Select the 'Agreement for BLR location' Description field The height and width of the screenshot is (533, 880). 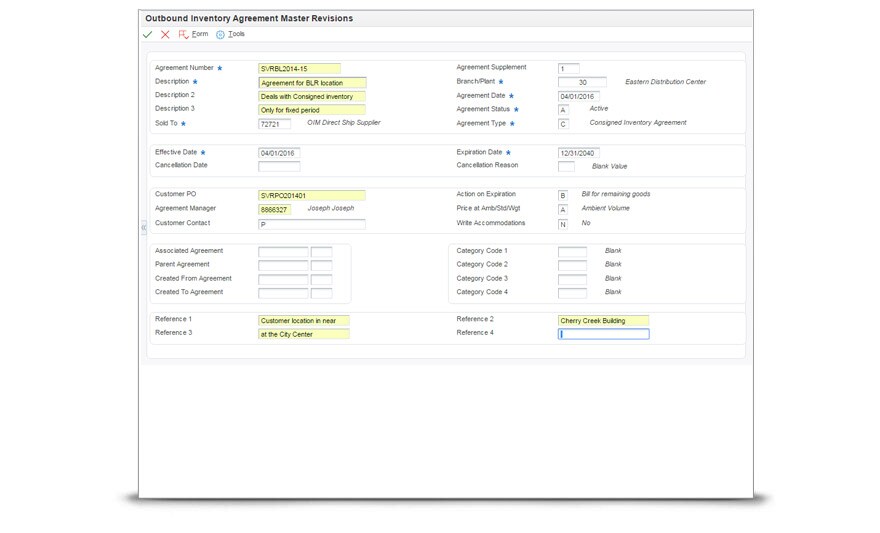click(312, 82)
